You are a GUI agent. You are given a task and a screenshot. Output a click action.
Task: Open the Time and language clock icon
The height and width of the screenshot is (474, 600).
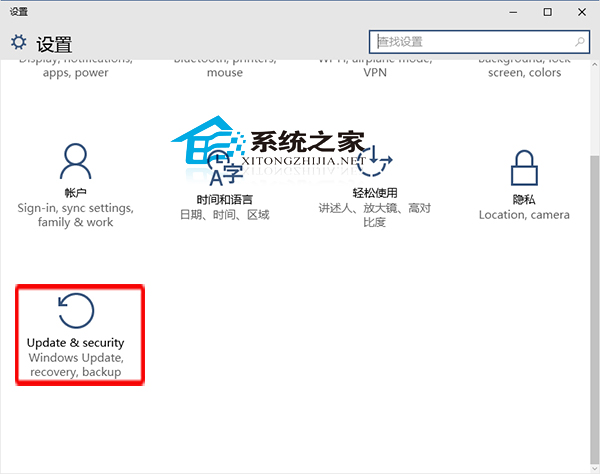click(225, 168)
